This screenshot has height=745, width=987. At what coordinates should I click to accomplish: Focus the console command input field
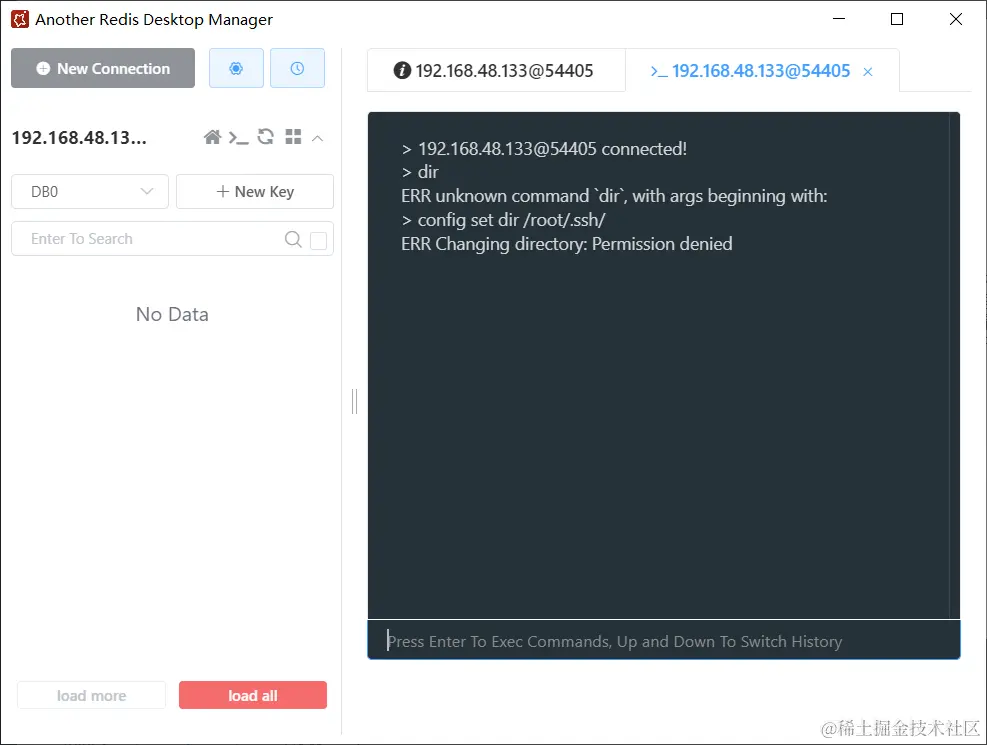click(664, 641)
